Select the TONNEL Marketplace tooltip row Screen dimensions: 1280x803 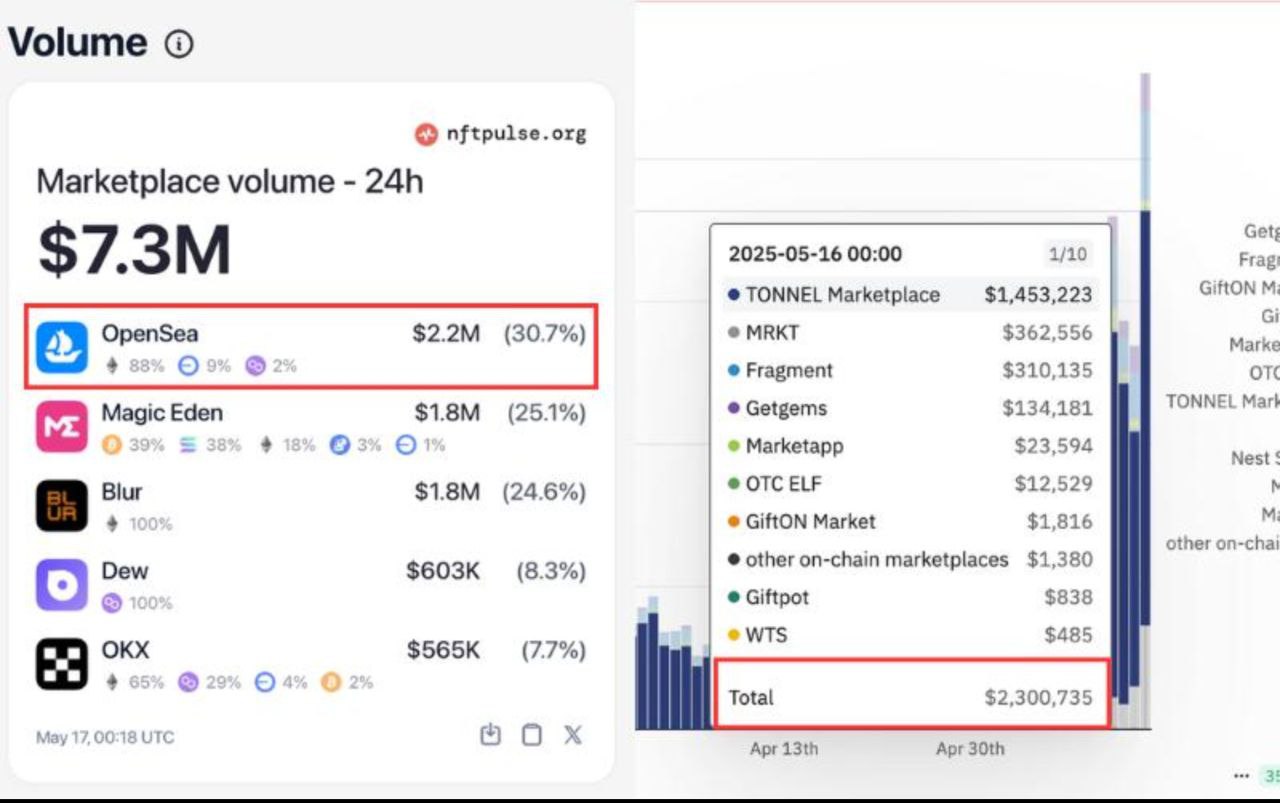(909, 295)
